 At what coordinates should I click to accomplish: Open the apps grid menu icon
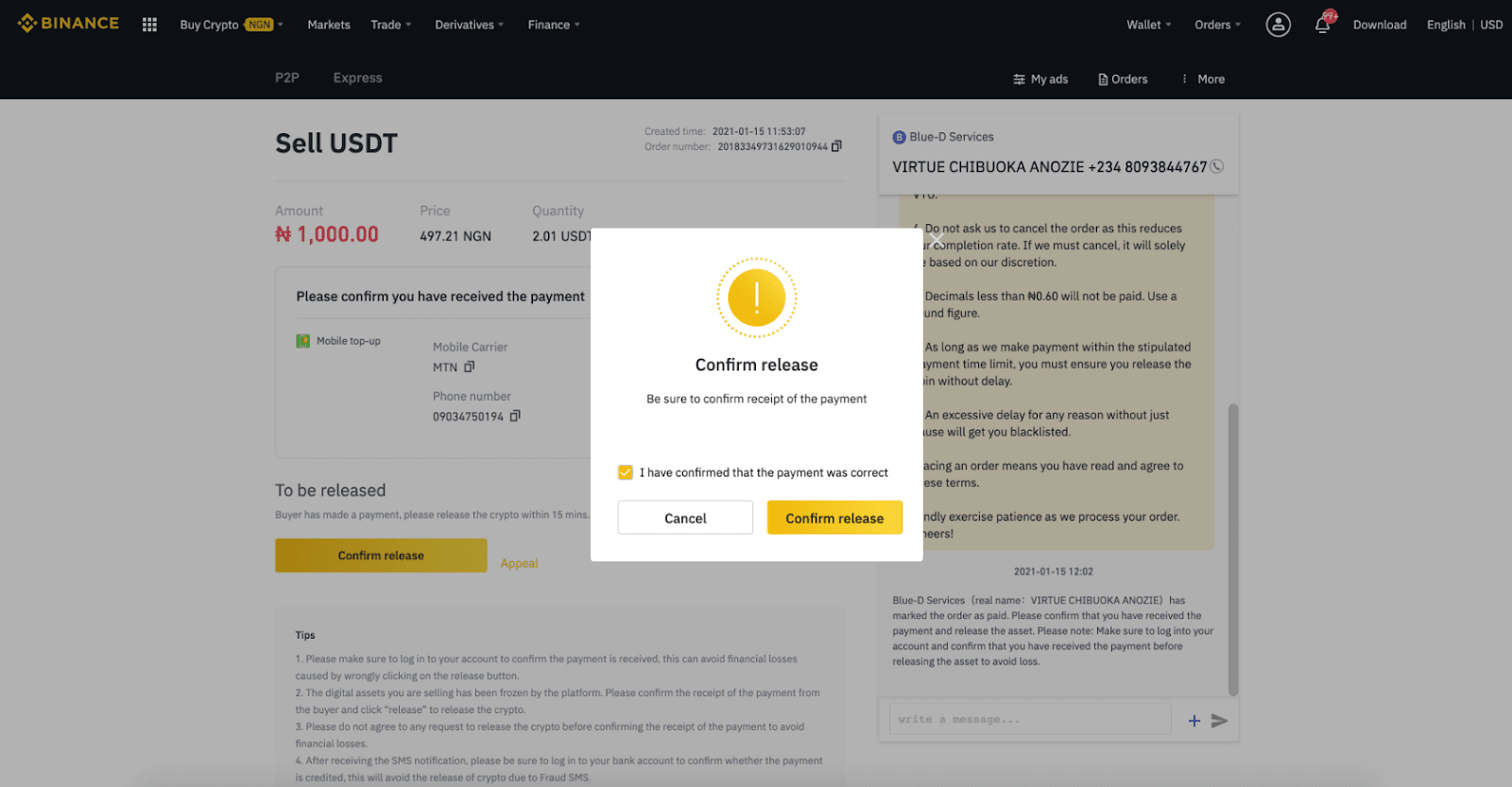(149, 25)
